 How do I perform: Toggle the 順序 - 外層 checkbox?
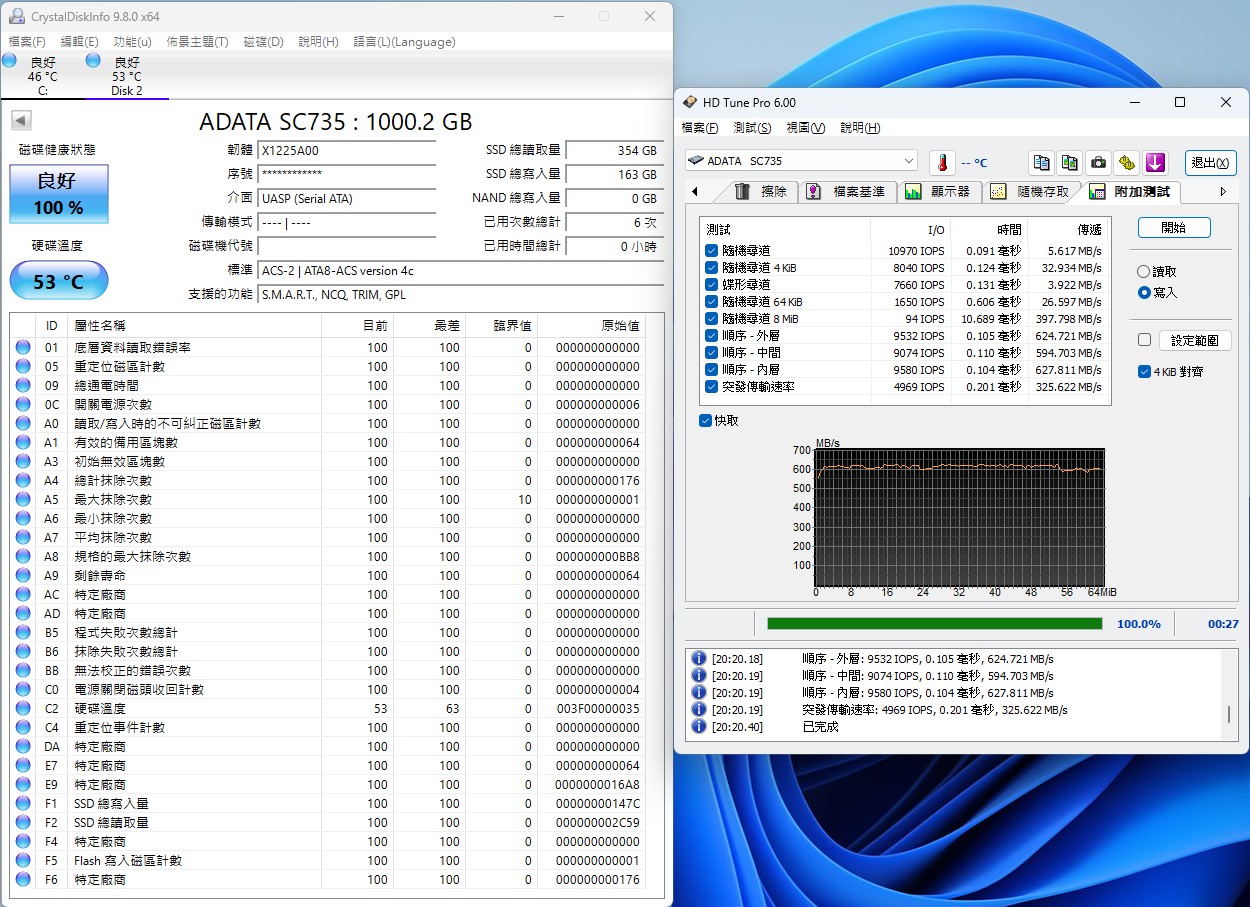(711, 336)
